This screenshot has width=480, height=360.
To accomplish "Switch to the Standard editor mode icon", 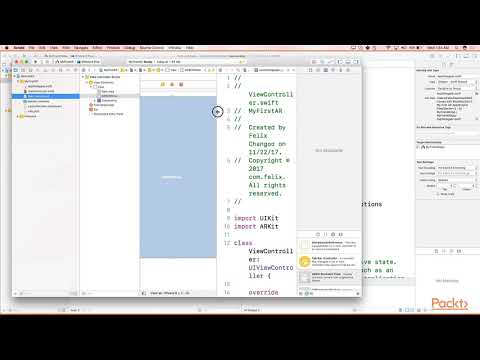I will point(314,62).
